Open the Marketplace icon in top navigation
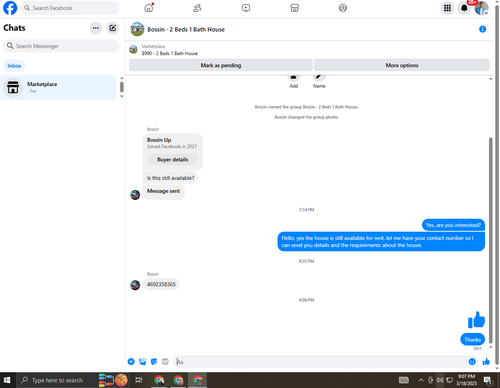The width and height of the screenshot is (500, 388). point(295,8)
